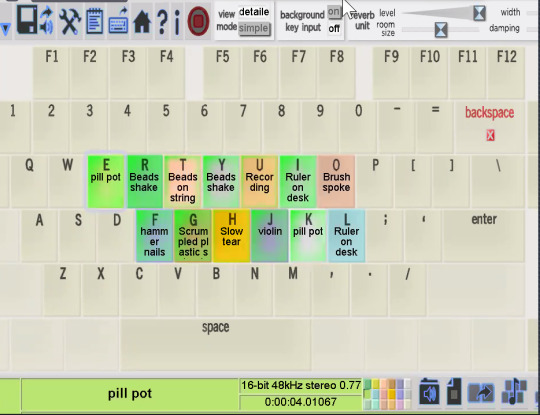540x415 pixels.
Task: Click the equals sign key
Action: pos(435,127)
